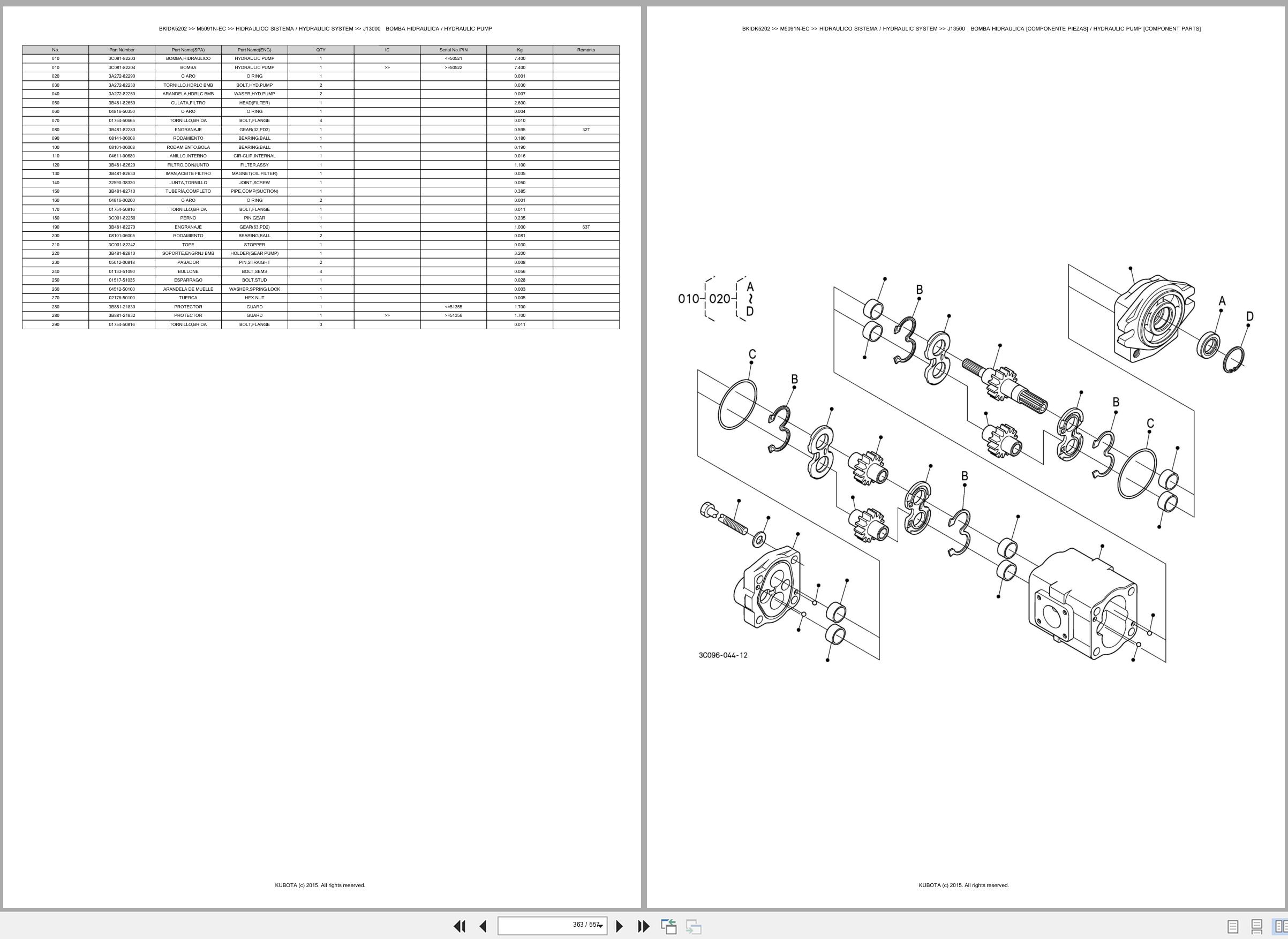
Task: Click the PIPE,COMP(SUCTION) cell
Action: tap(254, 191)
